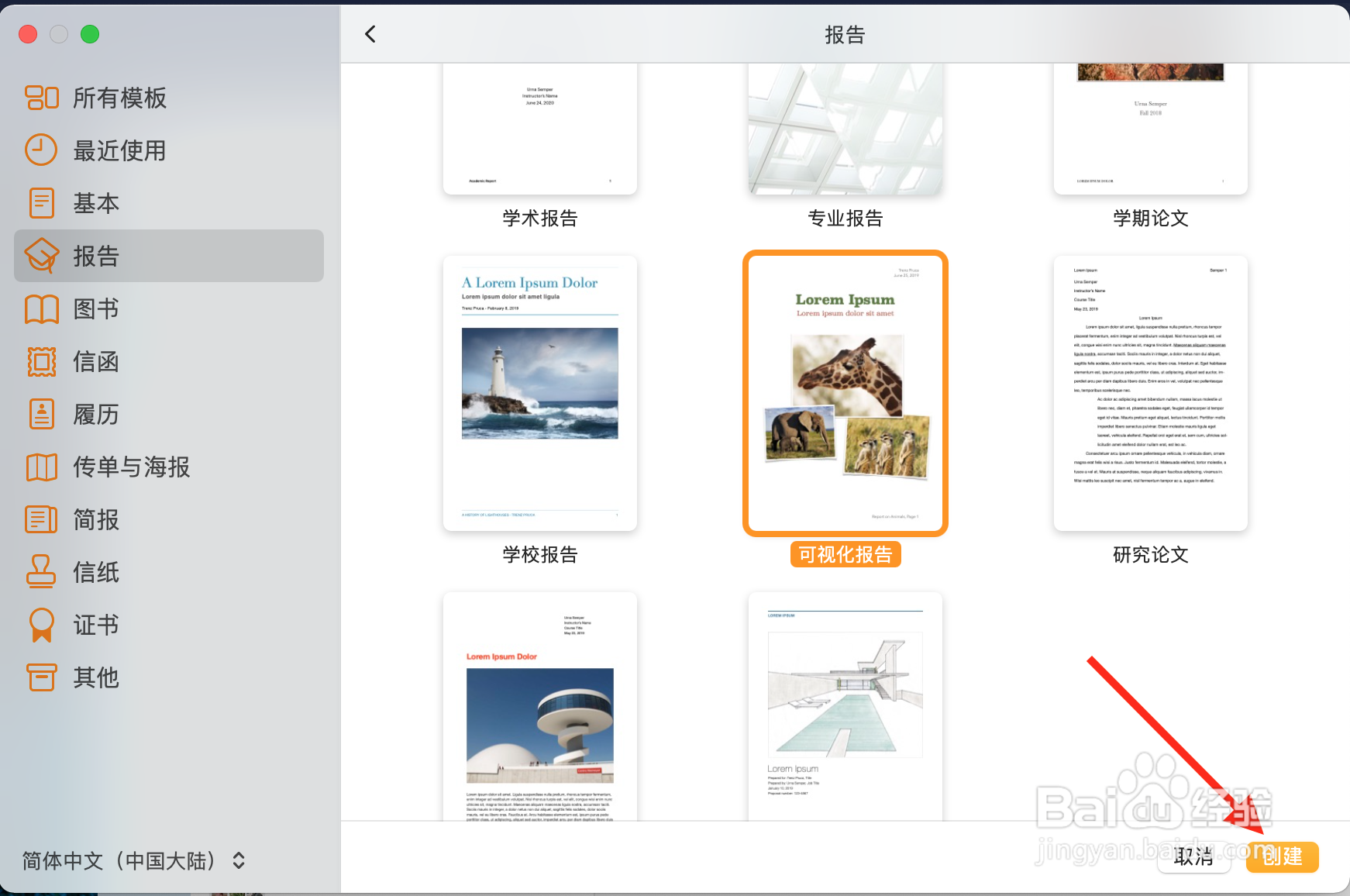
Task: Click the 创建 button
Action: tap(1283, 857)
